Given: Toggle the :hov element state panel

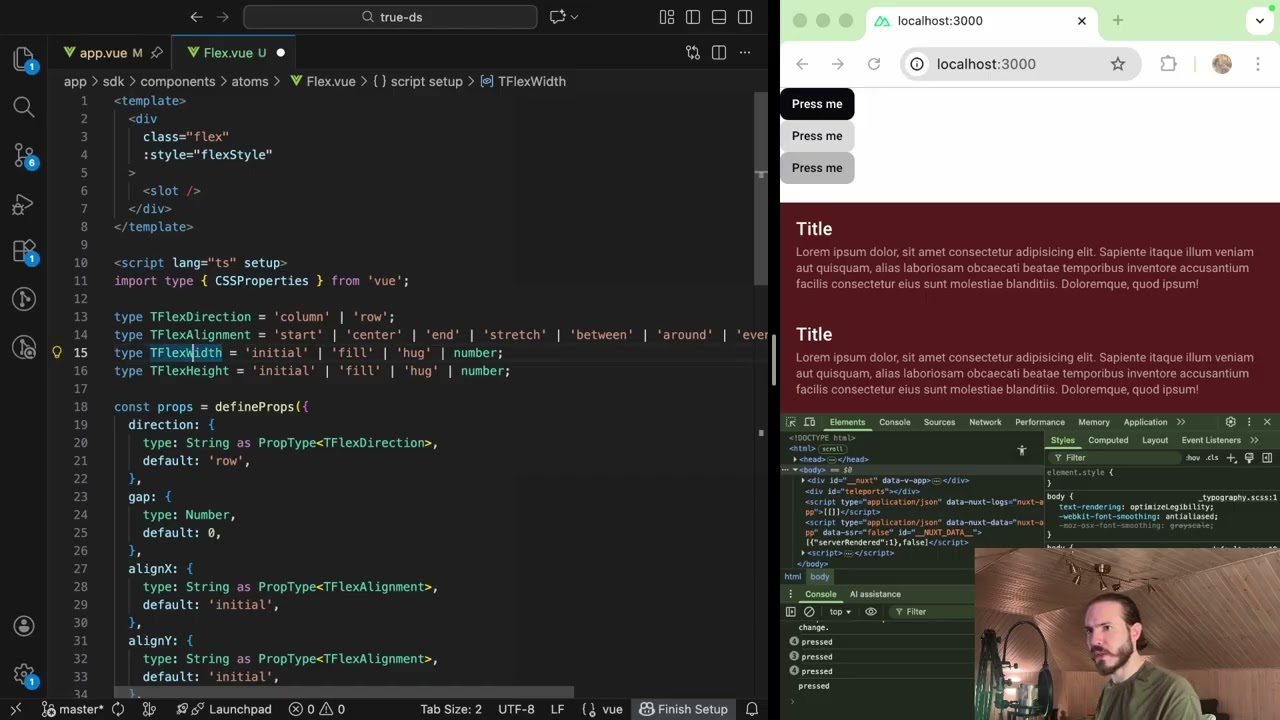Looking at the screenshot, I should coord(1193,458).
